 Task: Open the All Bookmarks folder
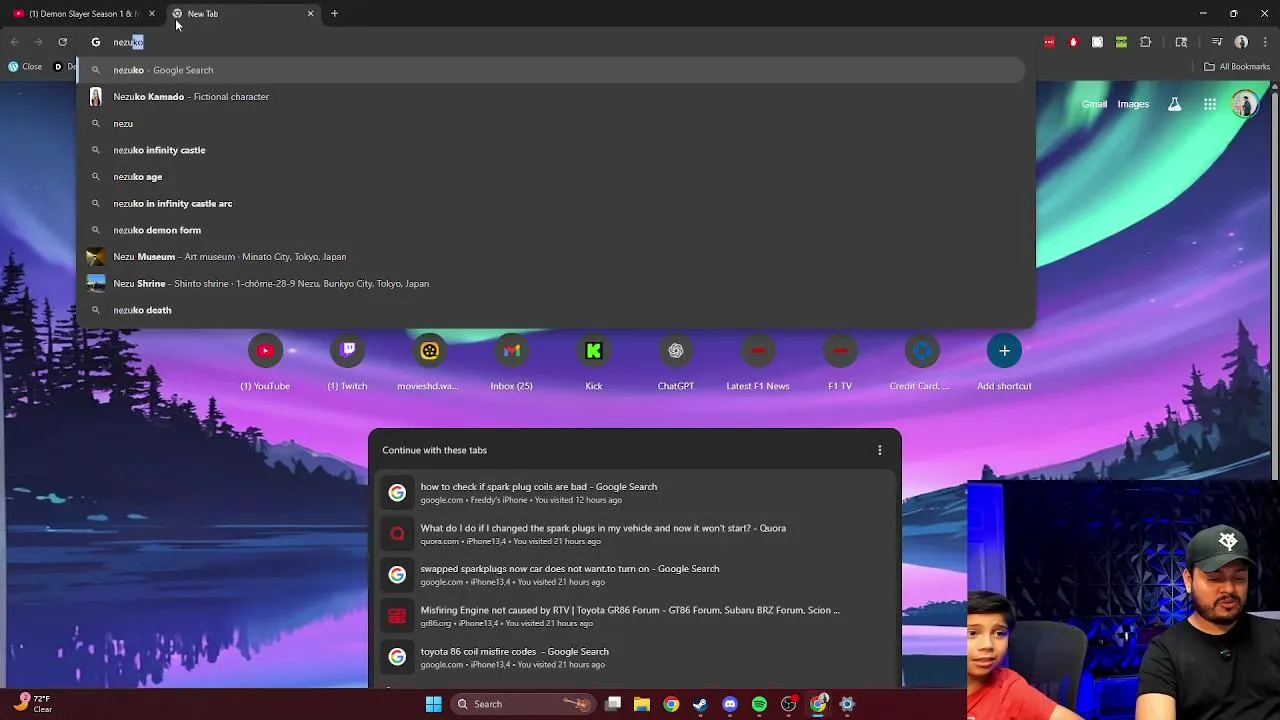(1237, 67)
